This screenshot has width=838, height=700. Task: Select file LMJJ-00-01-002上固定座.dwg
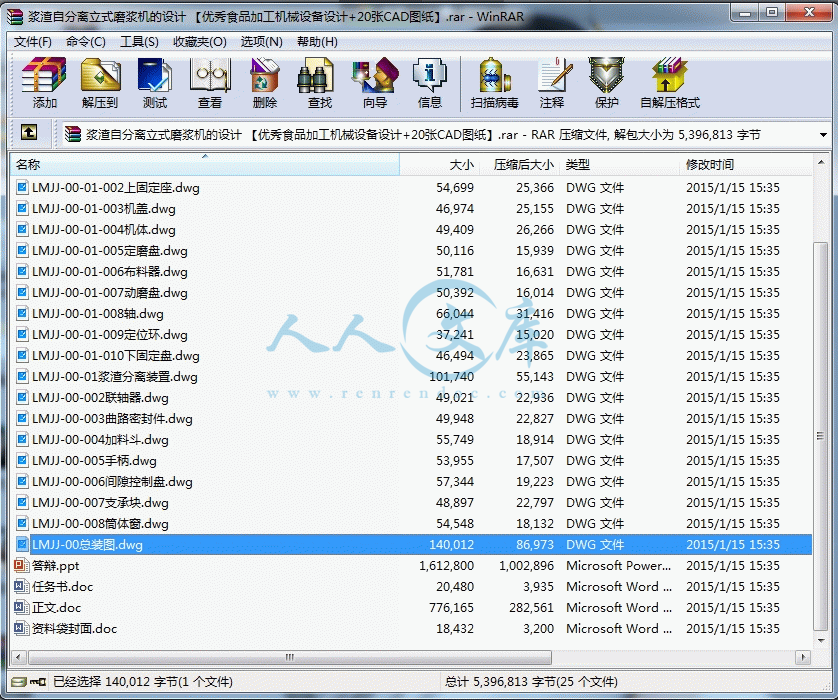pyautogui.click(x=115, y=188)
